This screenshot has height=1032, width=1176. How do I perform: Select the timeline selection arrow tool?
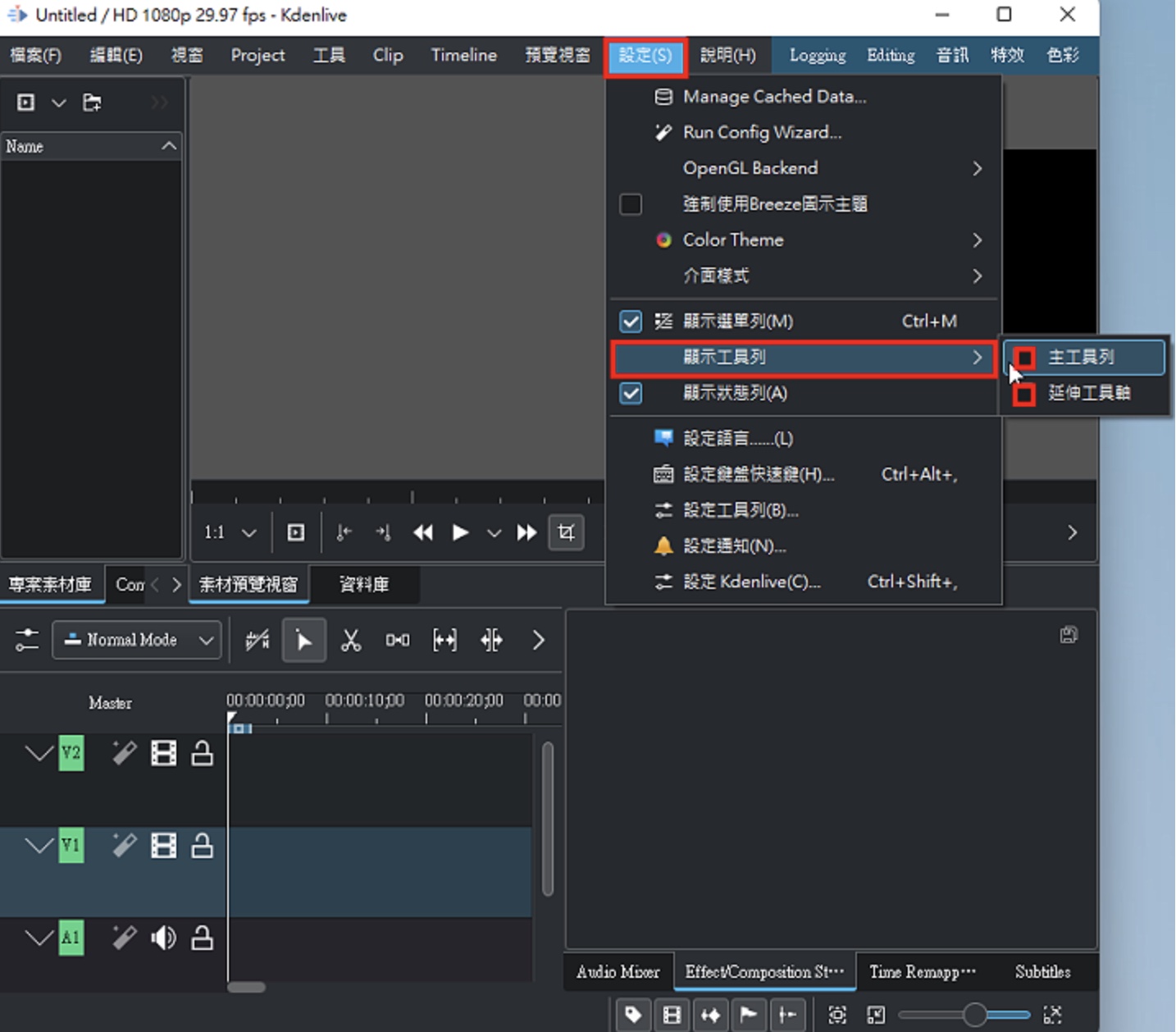tap(303, 640)
